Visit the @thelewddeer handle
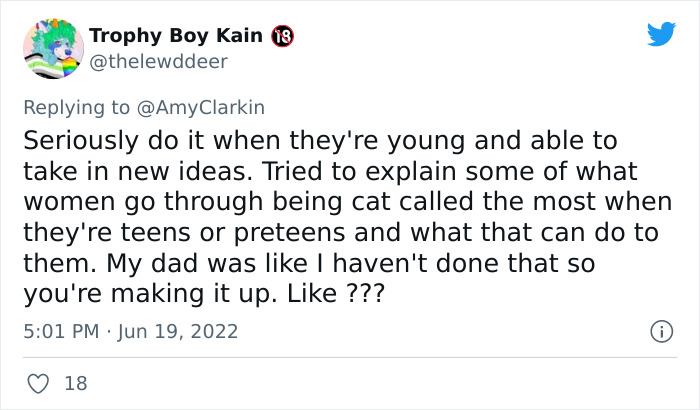This screenshot has height=410, width=700. (x=158, y=62)
